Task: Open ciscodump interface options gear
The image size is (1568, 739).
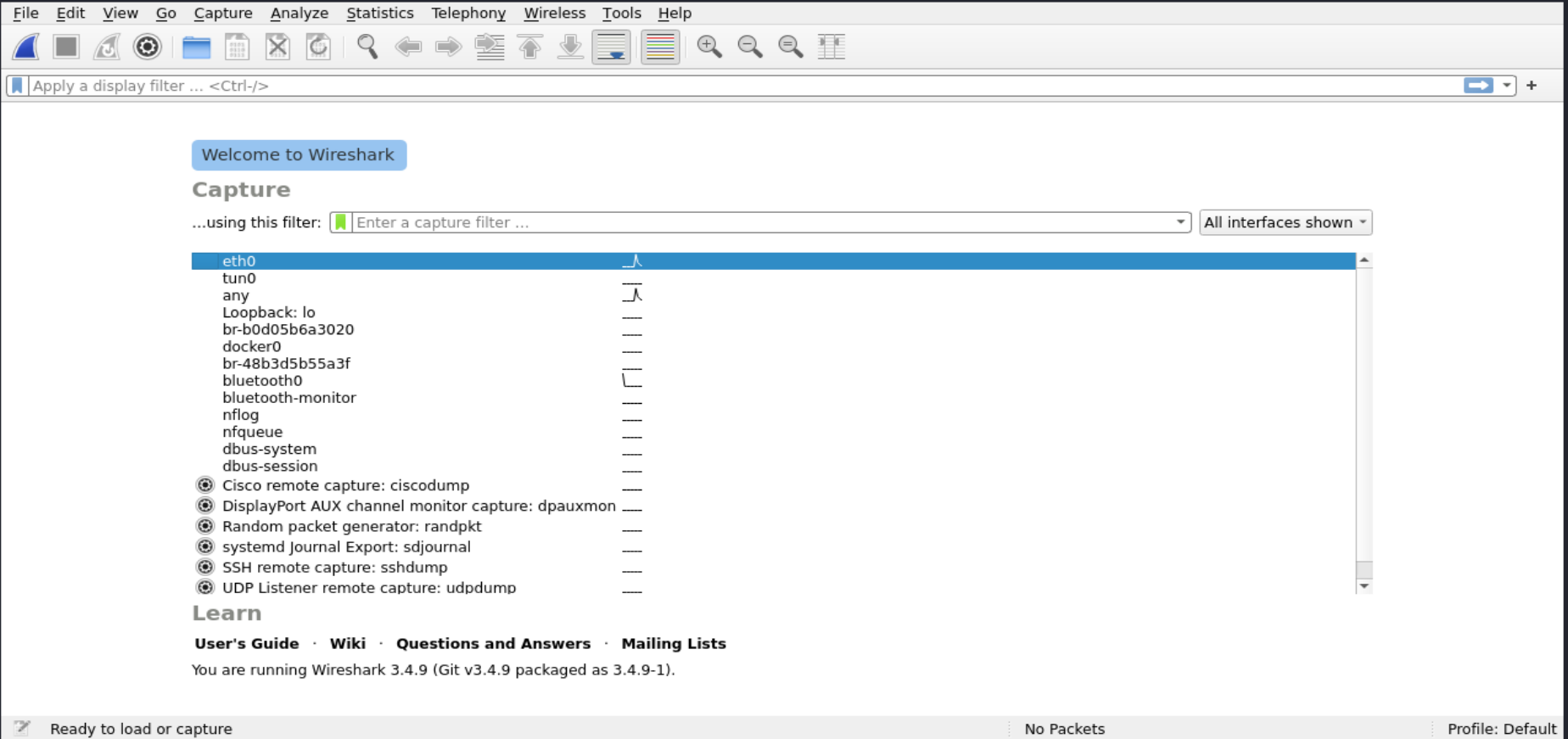Action: (205, 485)
